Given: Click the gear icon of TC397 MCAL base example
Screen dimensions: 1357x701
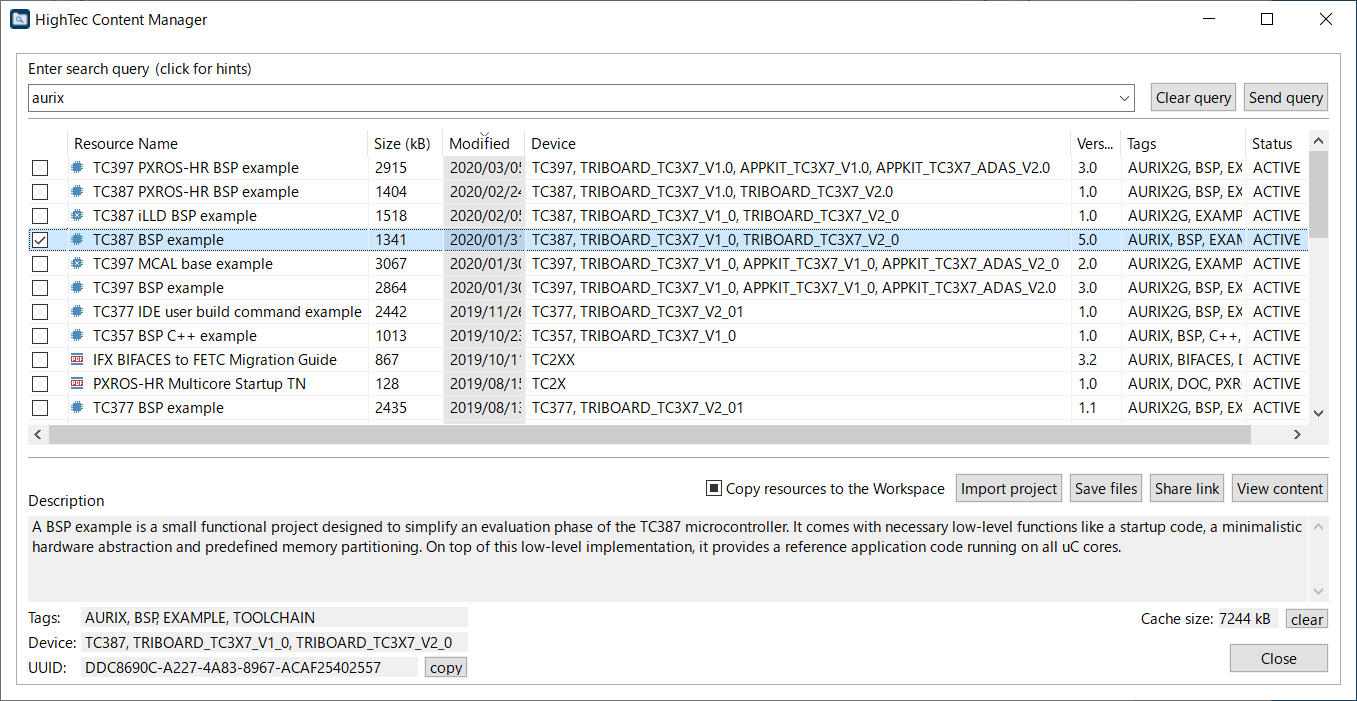Looking at the screenshot, I should pos(77,264).
